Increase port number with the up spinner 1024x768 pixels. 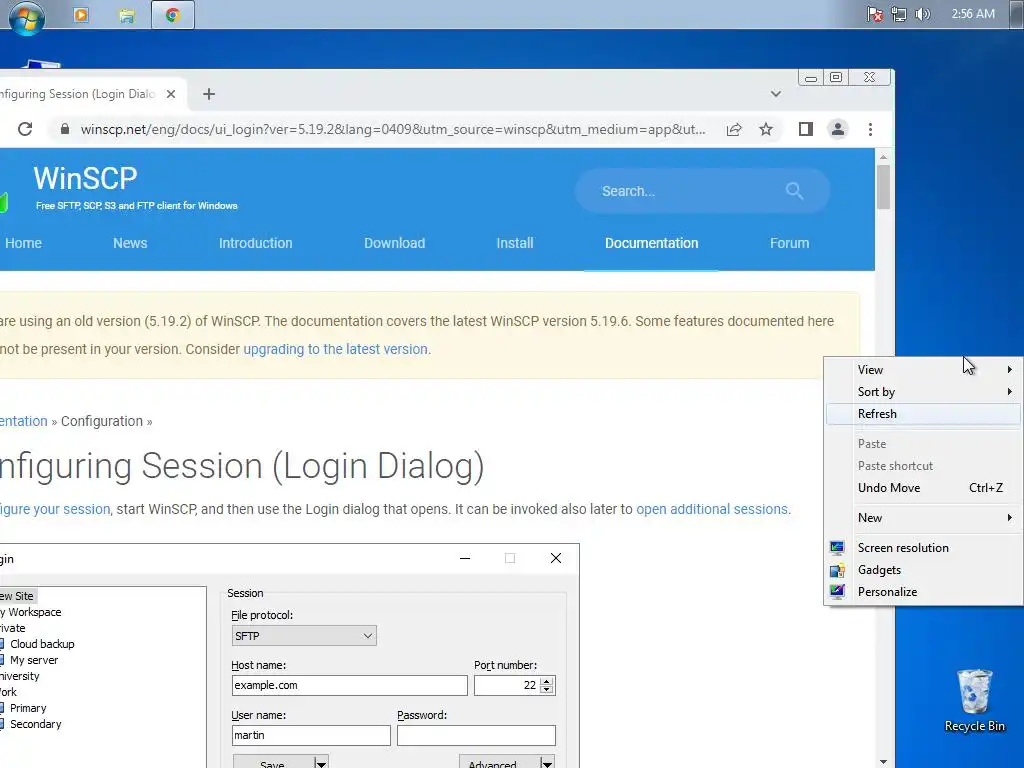coord(547,680)
